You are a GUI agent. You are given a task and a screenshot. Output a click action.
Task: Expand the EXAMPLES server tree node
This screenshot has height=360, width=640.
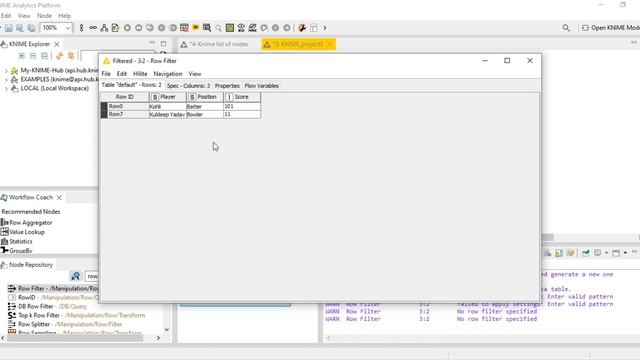(x=6, y=80)
